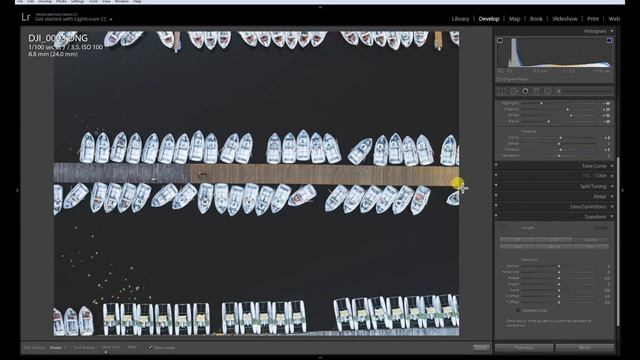Switch to the Develop module

click(489, 19)
